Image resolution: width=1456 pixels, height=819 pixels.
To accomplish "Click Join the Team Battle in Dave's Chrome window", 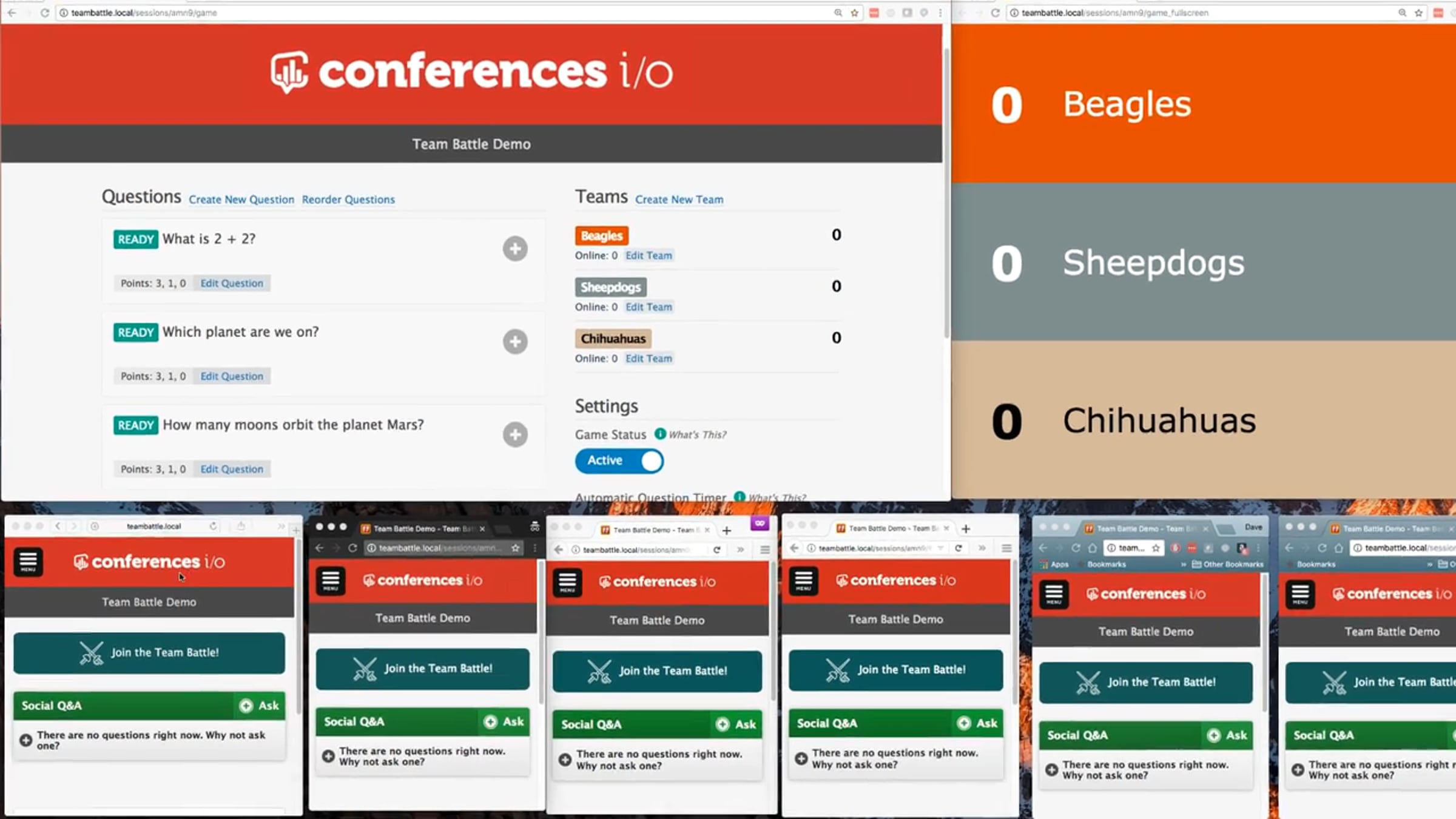I will click(x=1146, y=682).
